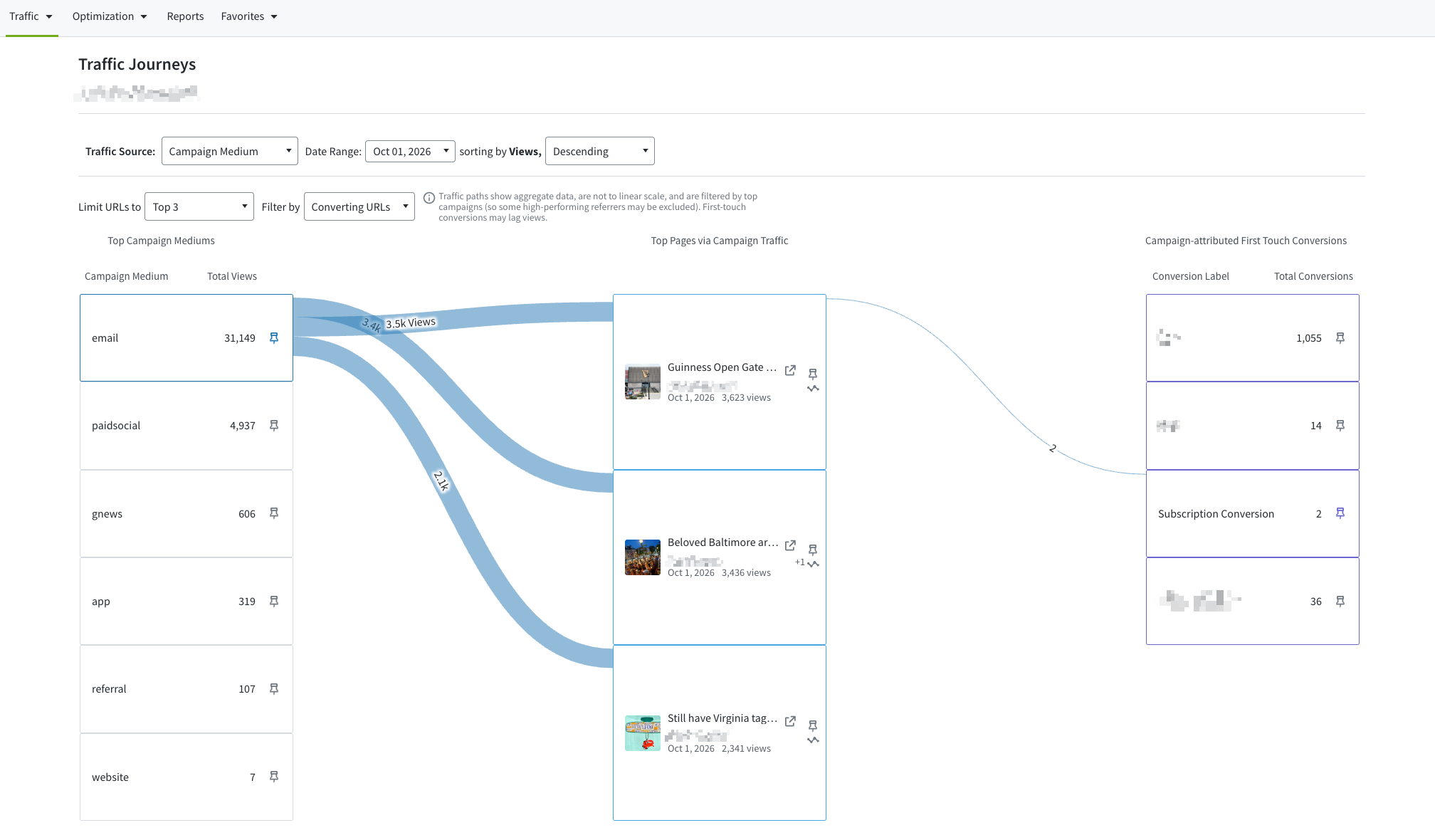Image resolution: width=1435 pixels, height=840 pixels.
Task: Pin the conversion row with 14 conversions
Action: pos(1340,426)
